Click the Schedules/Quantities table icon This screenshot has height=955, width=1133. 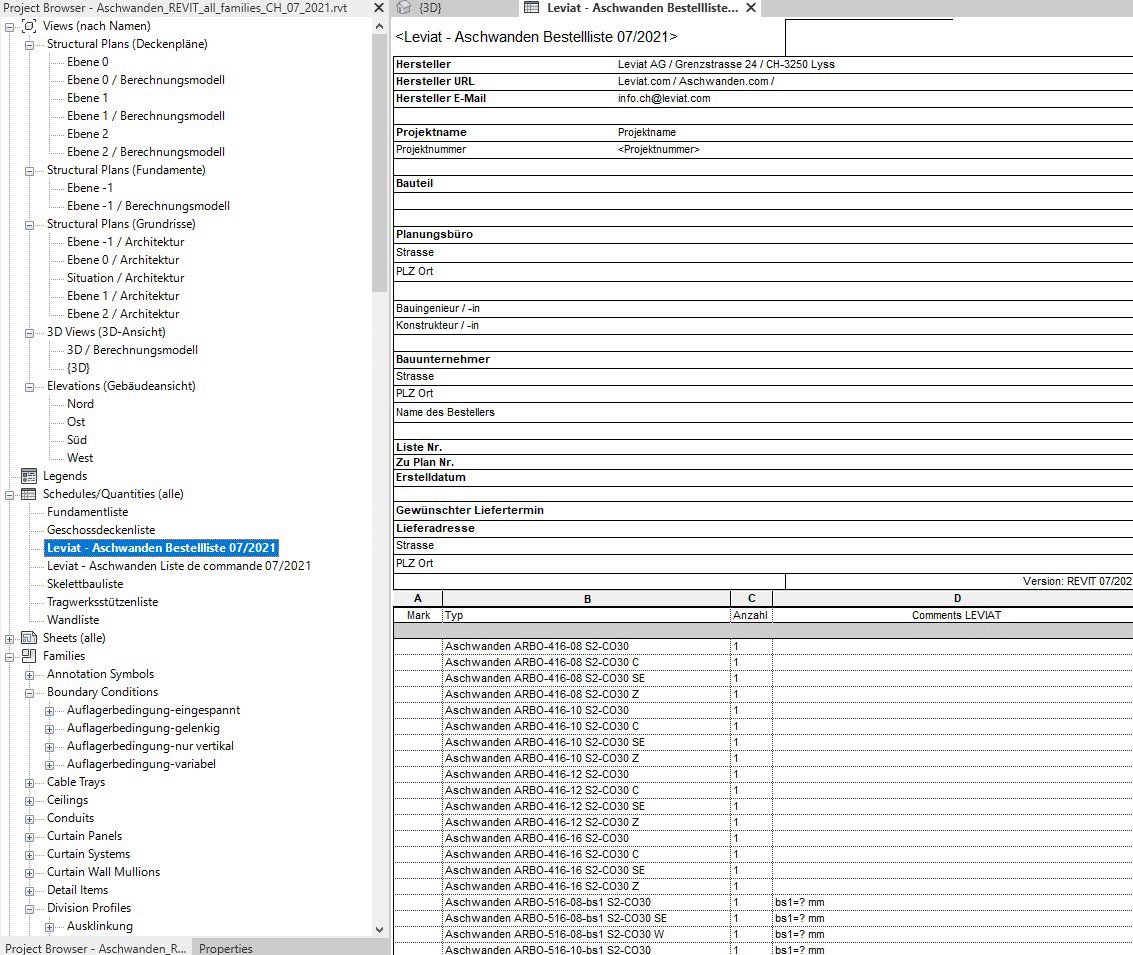click(x=29, y=494)
